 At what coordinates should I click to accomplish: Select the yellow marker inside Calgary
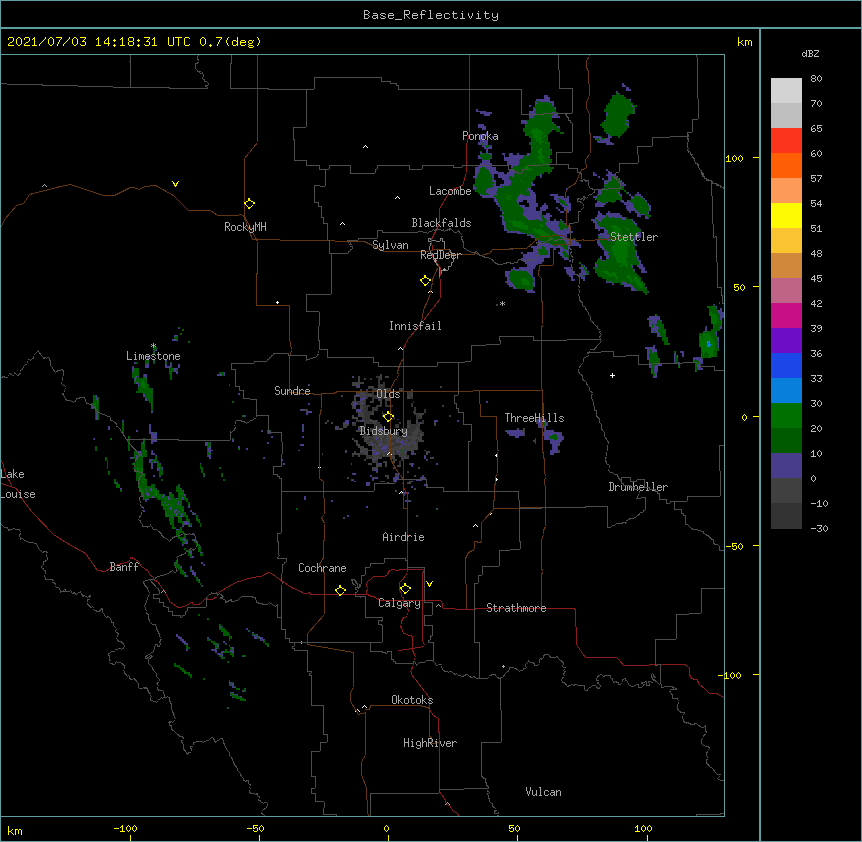405,589
